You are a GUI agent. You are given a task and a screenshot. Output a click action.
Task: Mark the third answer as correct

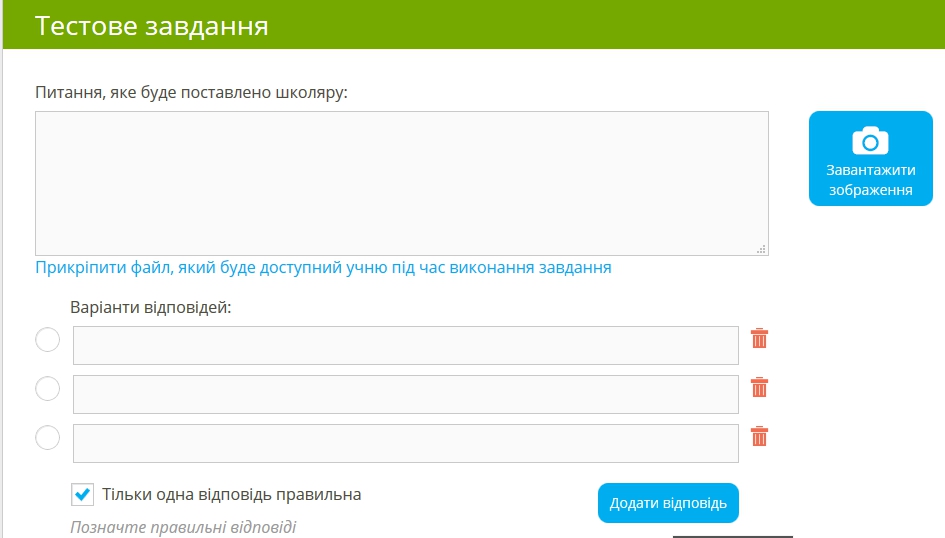(x=48, y=437)
